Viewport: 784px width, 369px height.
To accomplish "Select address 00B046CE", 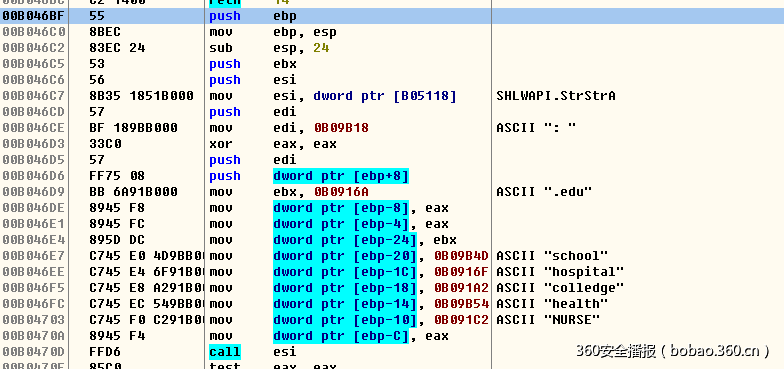I will (34, 128).
